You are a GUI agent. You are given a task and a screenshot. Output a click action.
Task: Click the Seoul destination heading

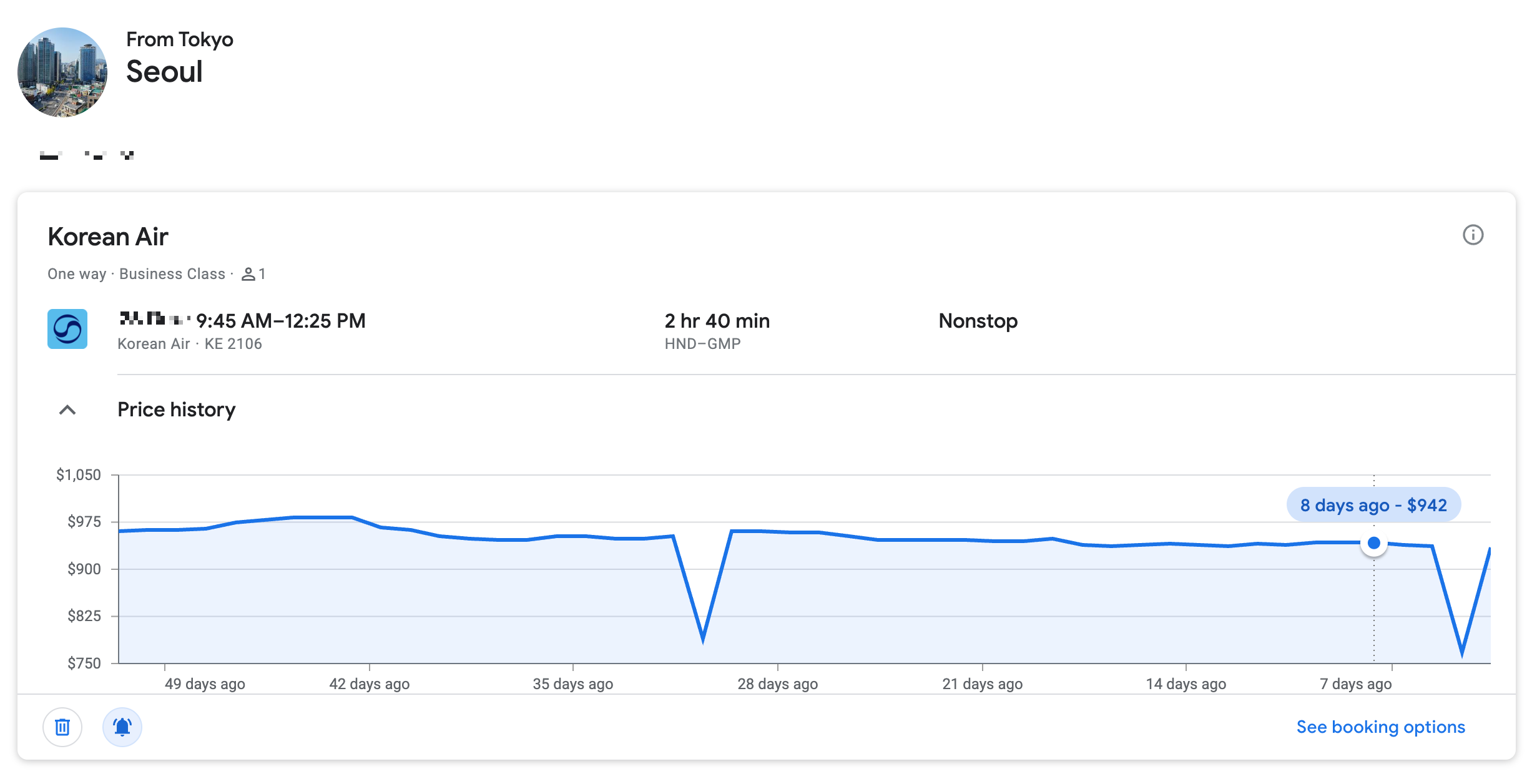pos(164,72)
